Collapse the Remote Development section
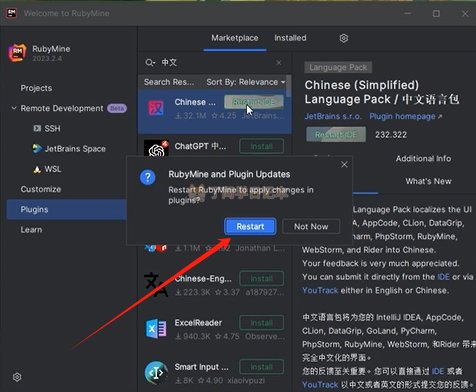The image size is (476, 392). [x=14, y=108]
